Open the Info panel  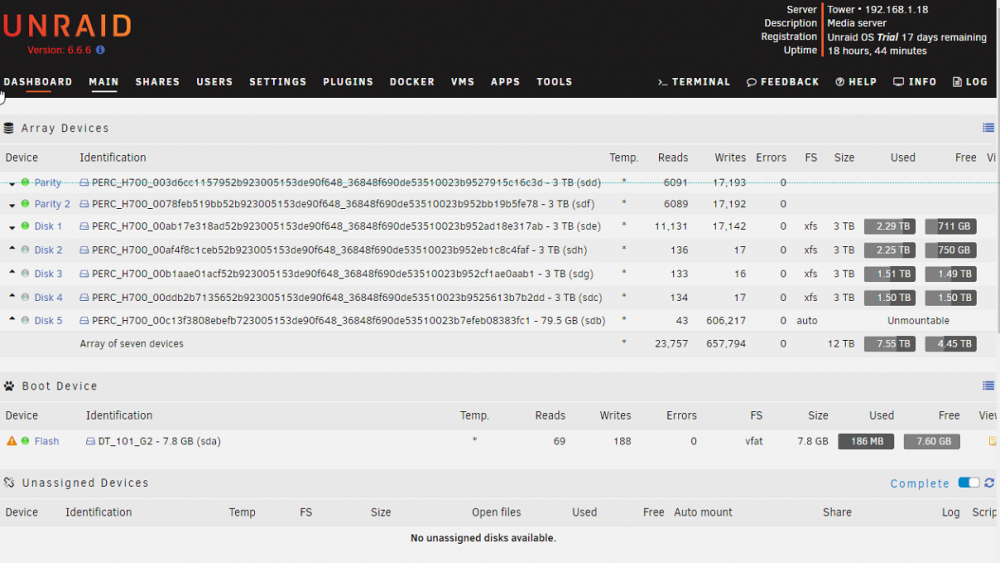click(x=915, y=82)
